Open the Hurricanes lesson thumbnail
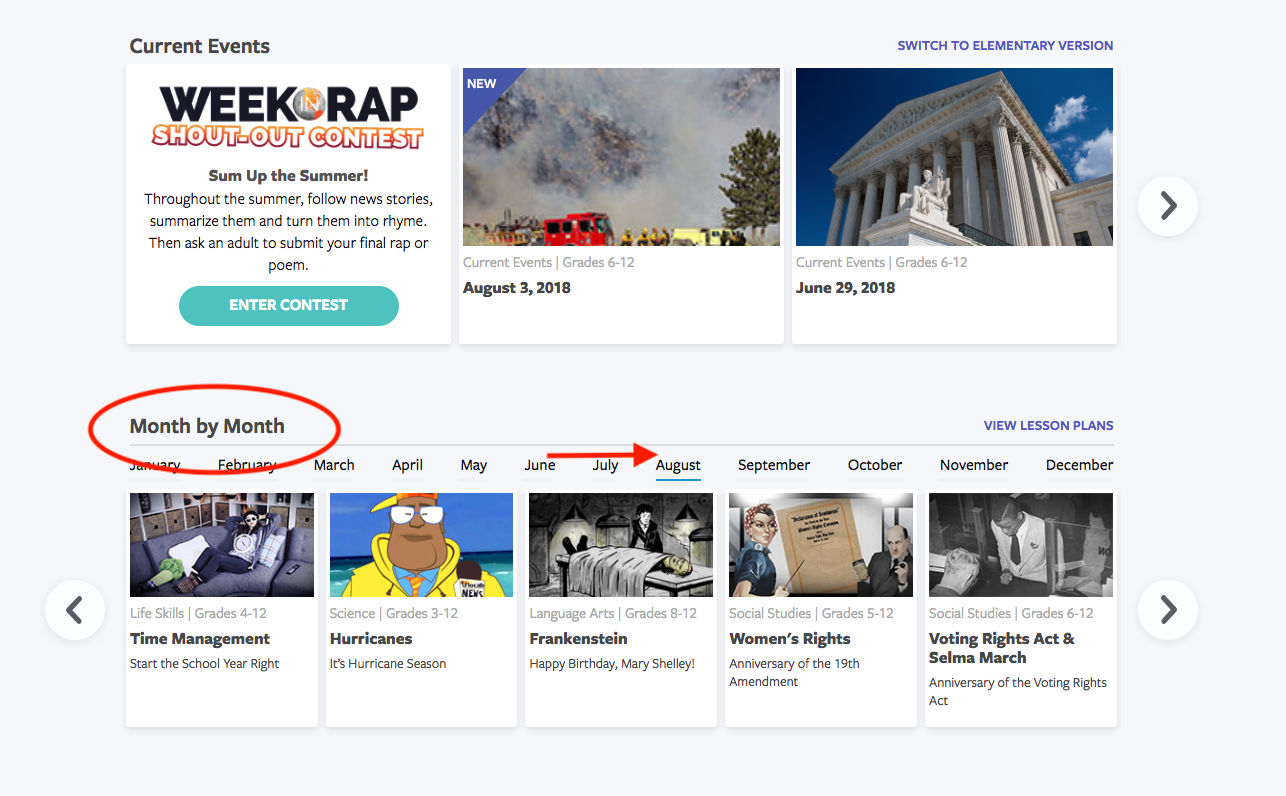This screenshot has height=796, width=1286. (421, 545)
